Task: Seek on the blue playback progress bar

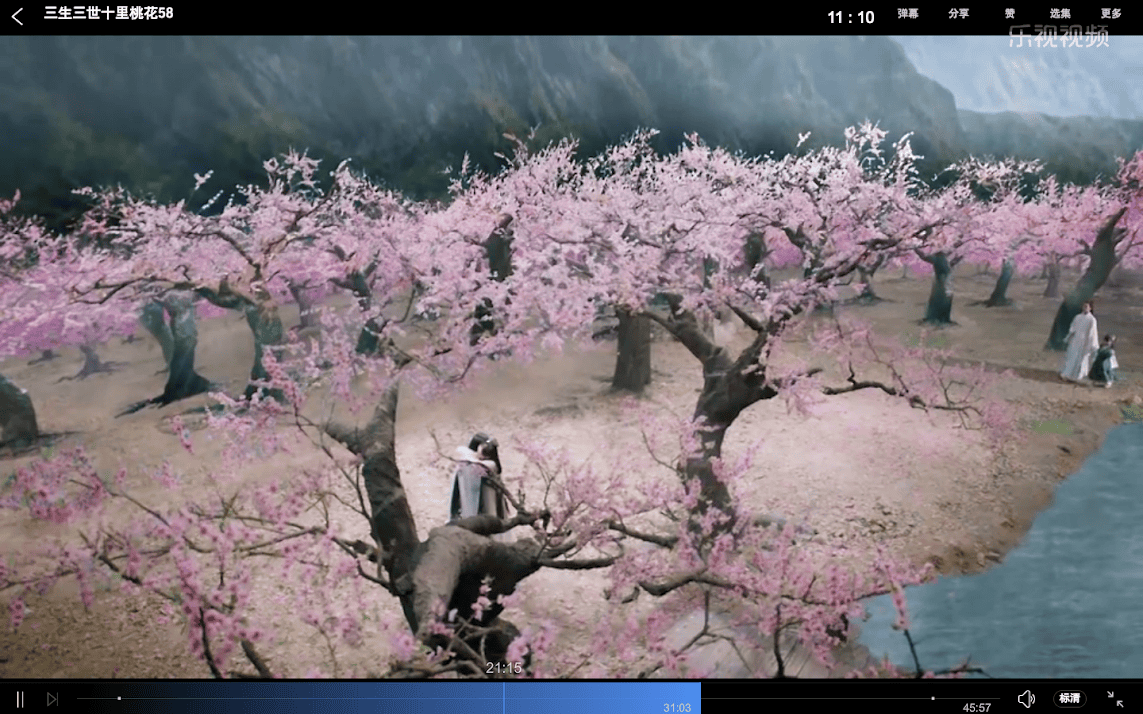Action: (389, 698)
